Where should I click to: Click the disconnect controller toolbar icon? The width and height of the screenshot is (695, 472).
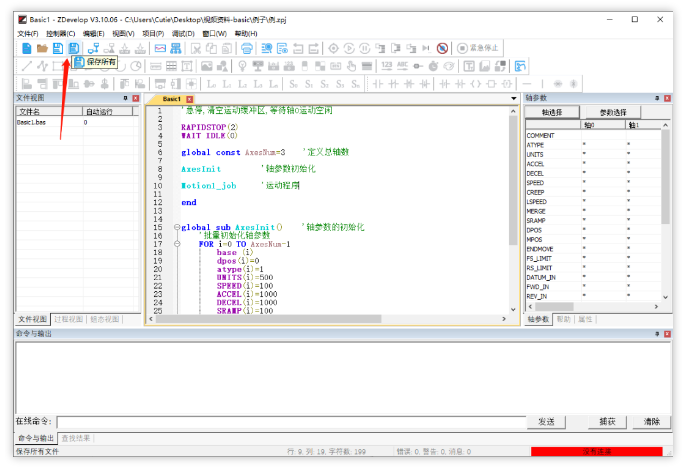(x=109, y=48)
